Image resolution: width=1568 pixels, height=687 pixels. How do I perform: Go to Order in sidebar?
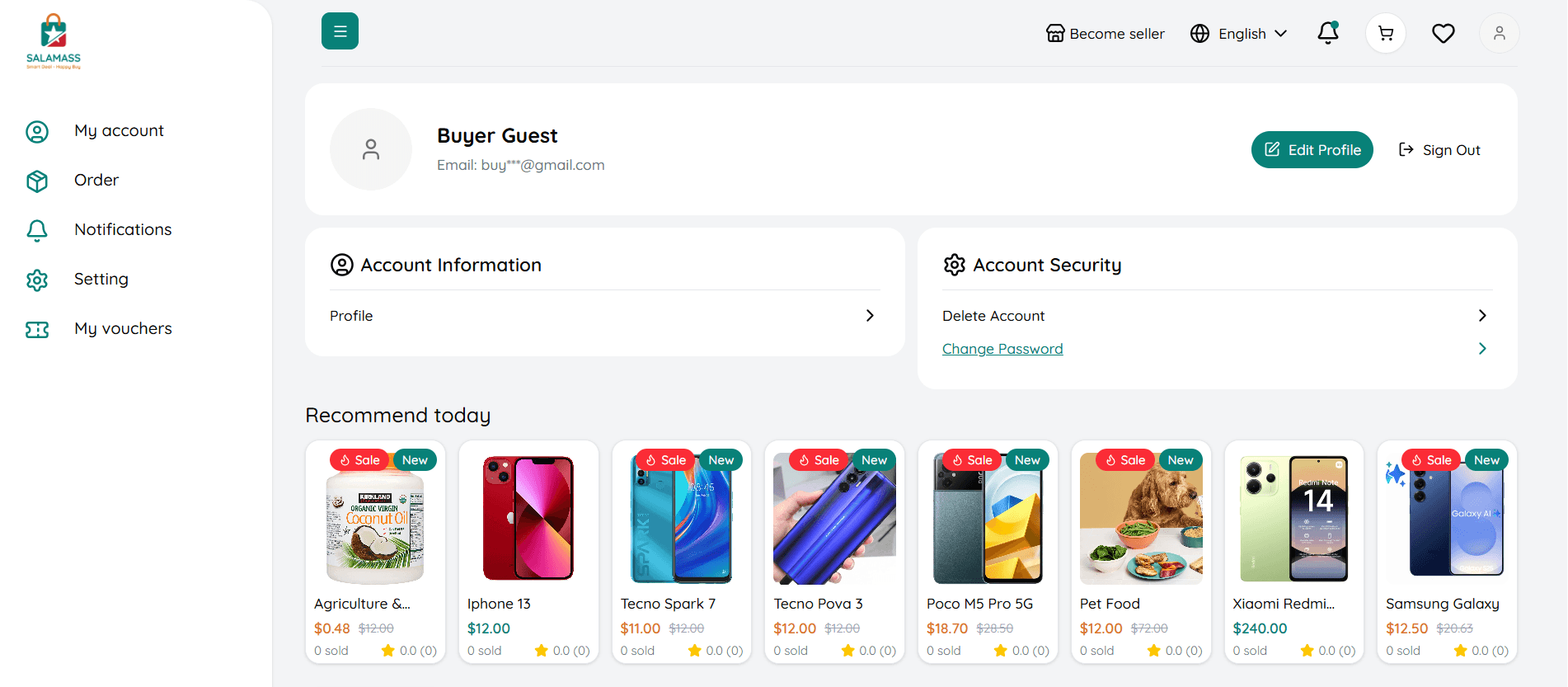point(96,180)
